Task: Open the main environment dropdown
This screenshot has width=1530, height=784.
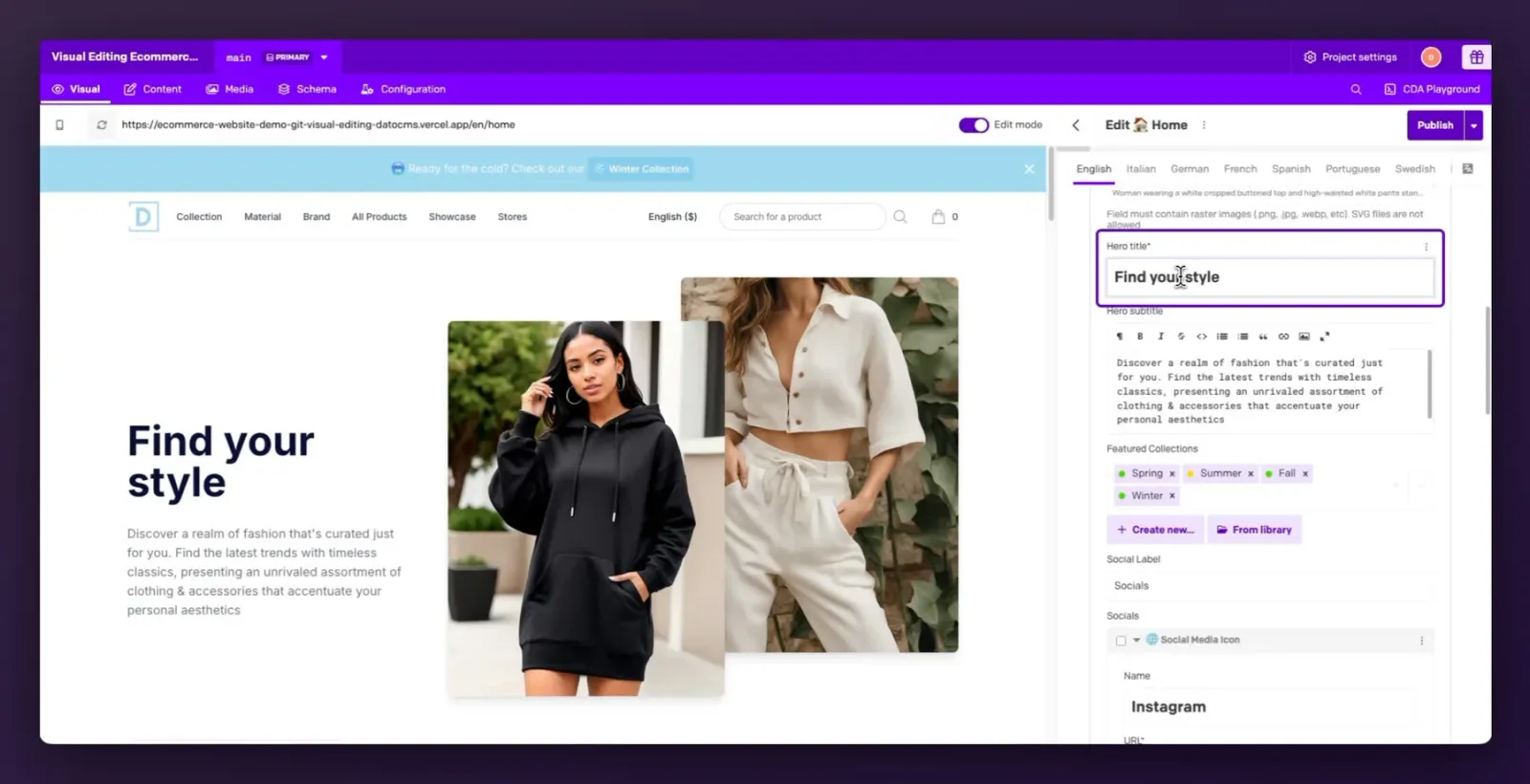Action: pos(324,57)
